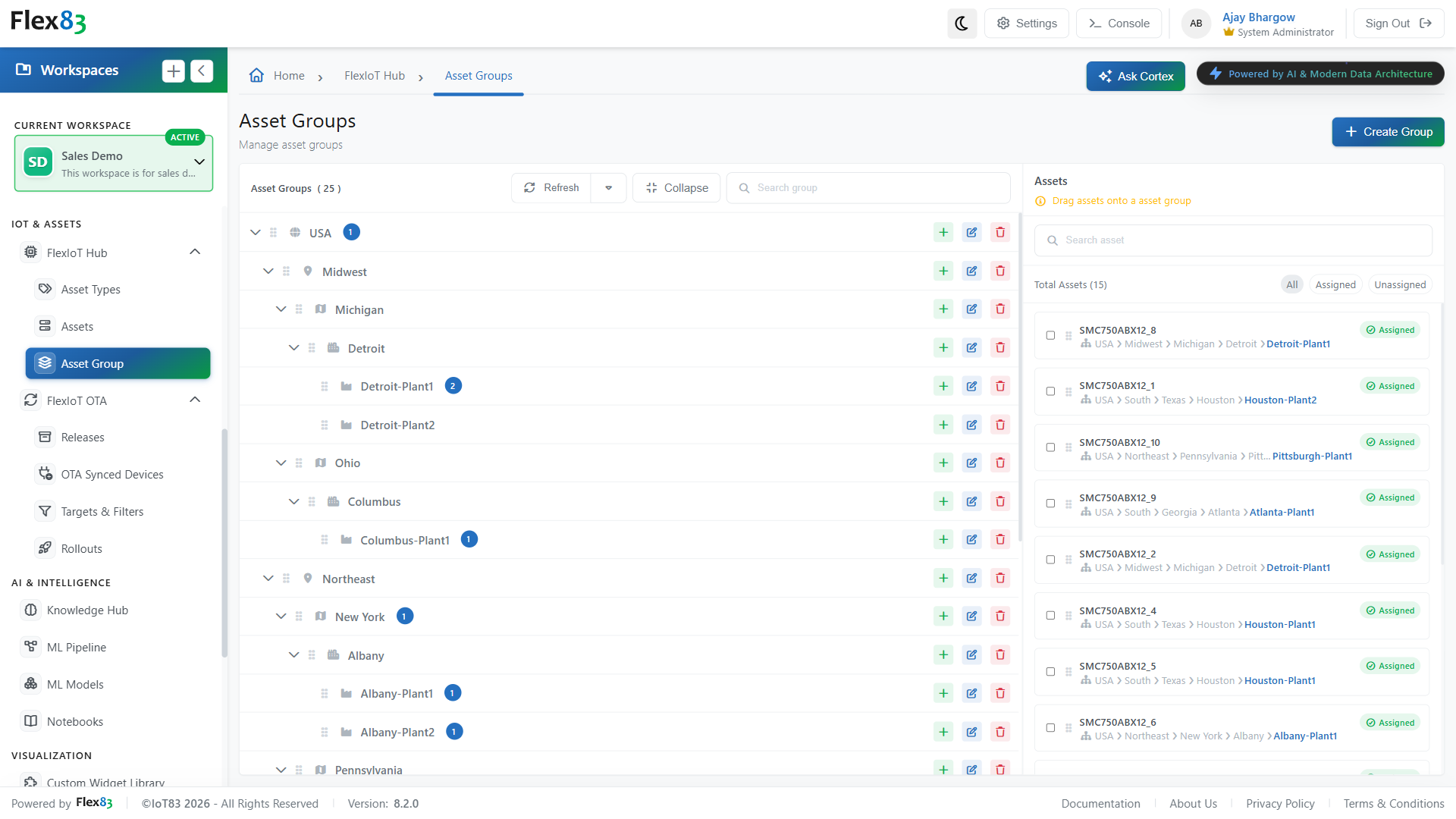
Task: Add subgroup under Detroit-Plant1
Action: tap(943, 386)
